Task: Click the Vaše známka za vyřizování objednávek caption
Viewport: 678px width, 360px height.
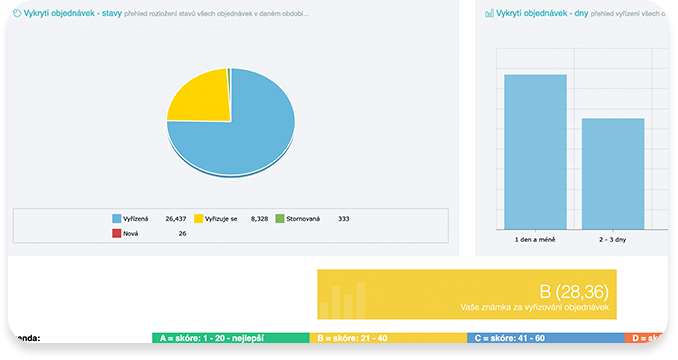Action: tap(534, 307)
